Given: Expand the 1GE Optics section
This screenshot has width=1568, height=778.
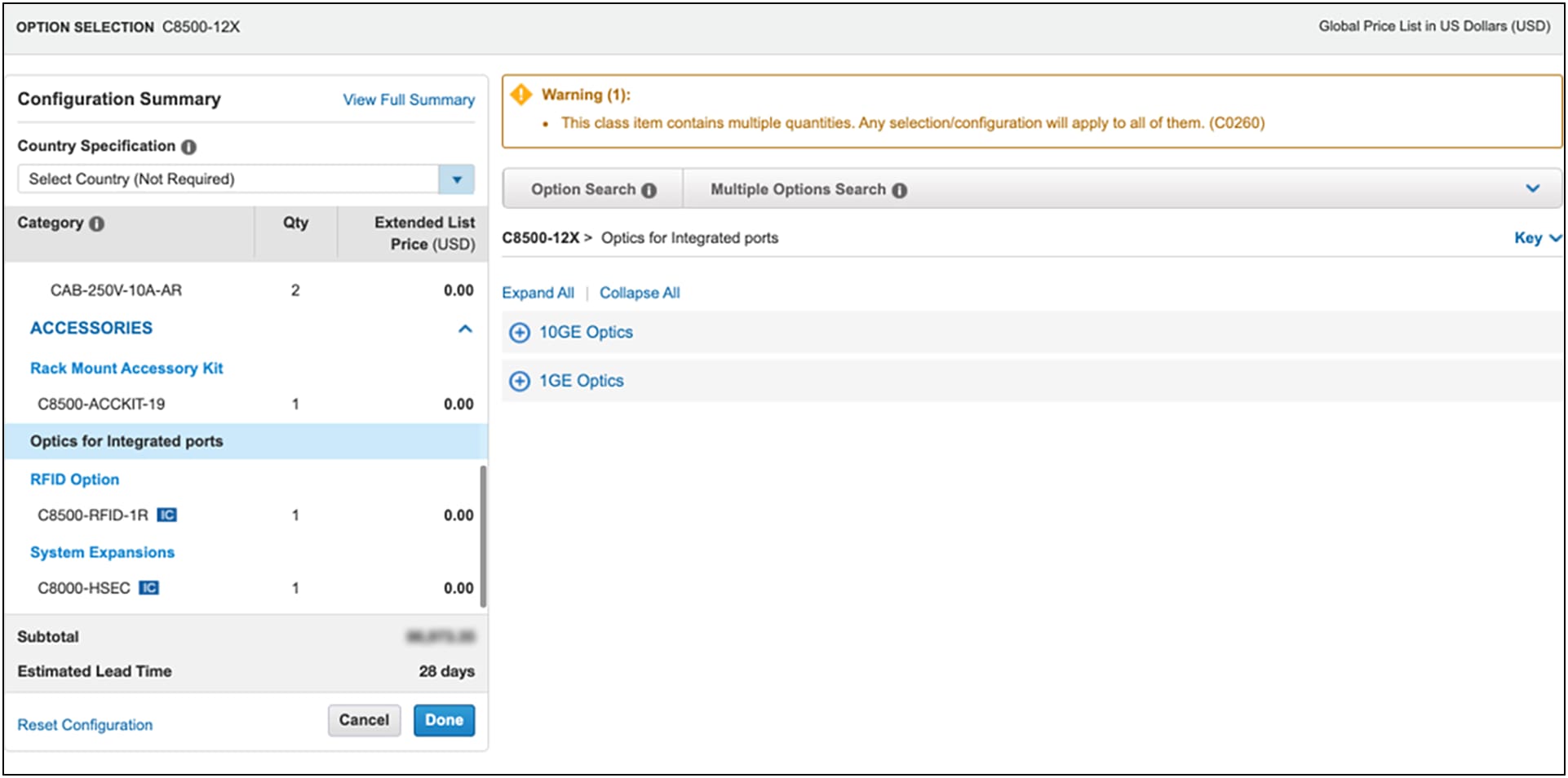Looking at the screenshot, I should coord(520,381).
